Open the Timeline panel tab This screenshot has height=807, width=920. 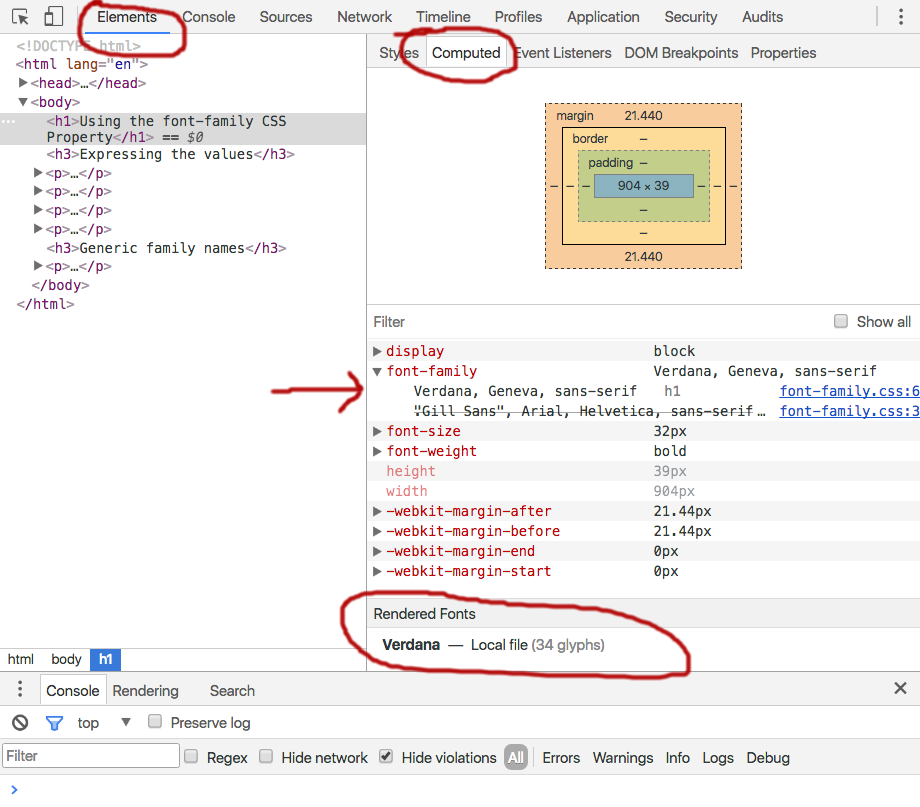point(443,17)
